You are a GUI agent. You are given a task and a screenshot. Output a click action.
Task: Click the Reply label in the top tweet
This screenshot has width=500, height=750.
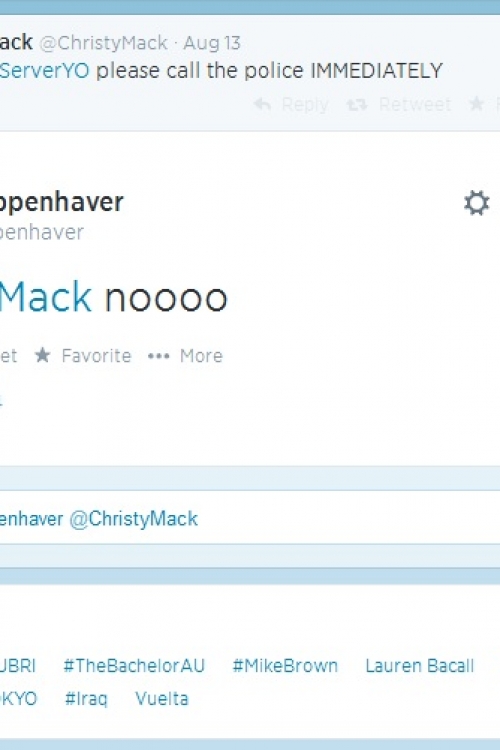click(x=305, y=104)
